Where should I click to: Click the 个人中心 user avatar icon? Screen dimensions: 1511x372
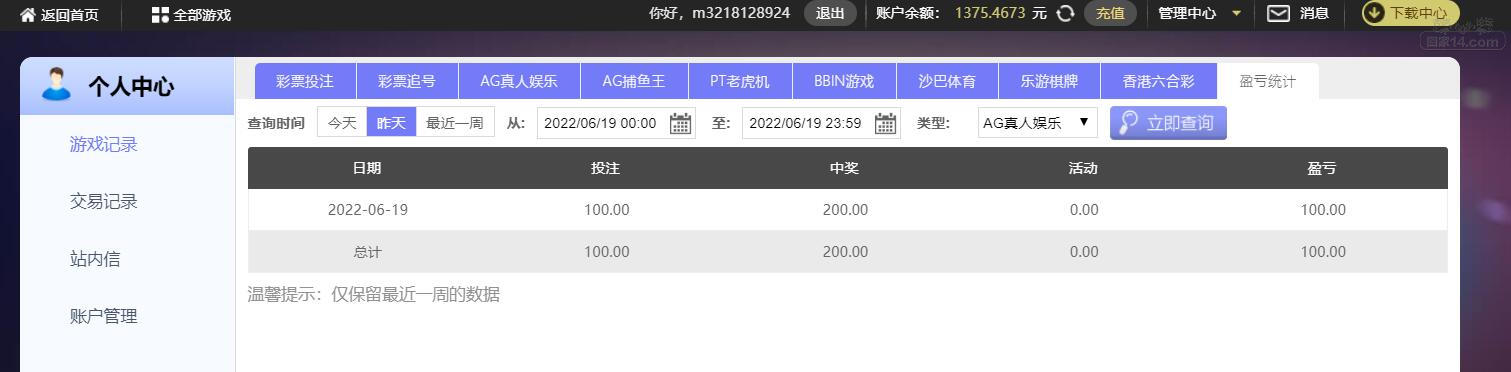tap(56, 85)
